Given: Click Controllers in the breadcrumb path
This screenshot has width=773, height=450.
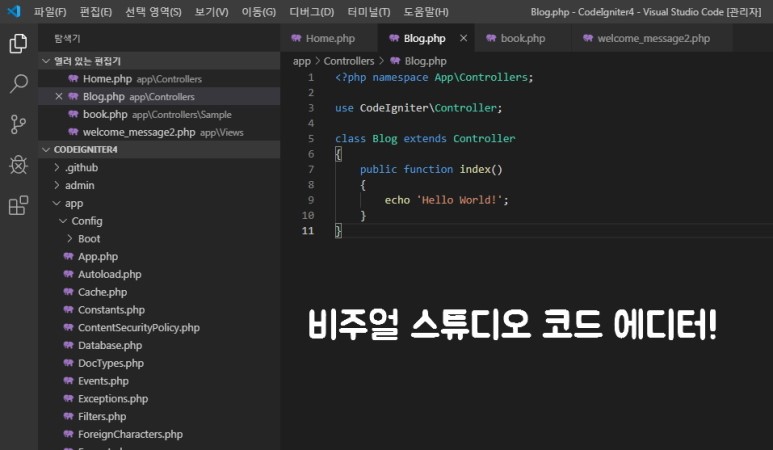Looking at the screenshot, I should click(x=349, y=61).
